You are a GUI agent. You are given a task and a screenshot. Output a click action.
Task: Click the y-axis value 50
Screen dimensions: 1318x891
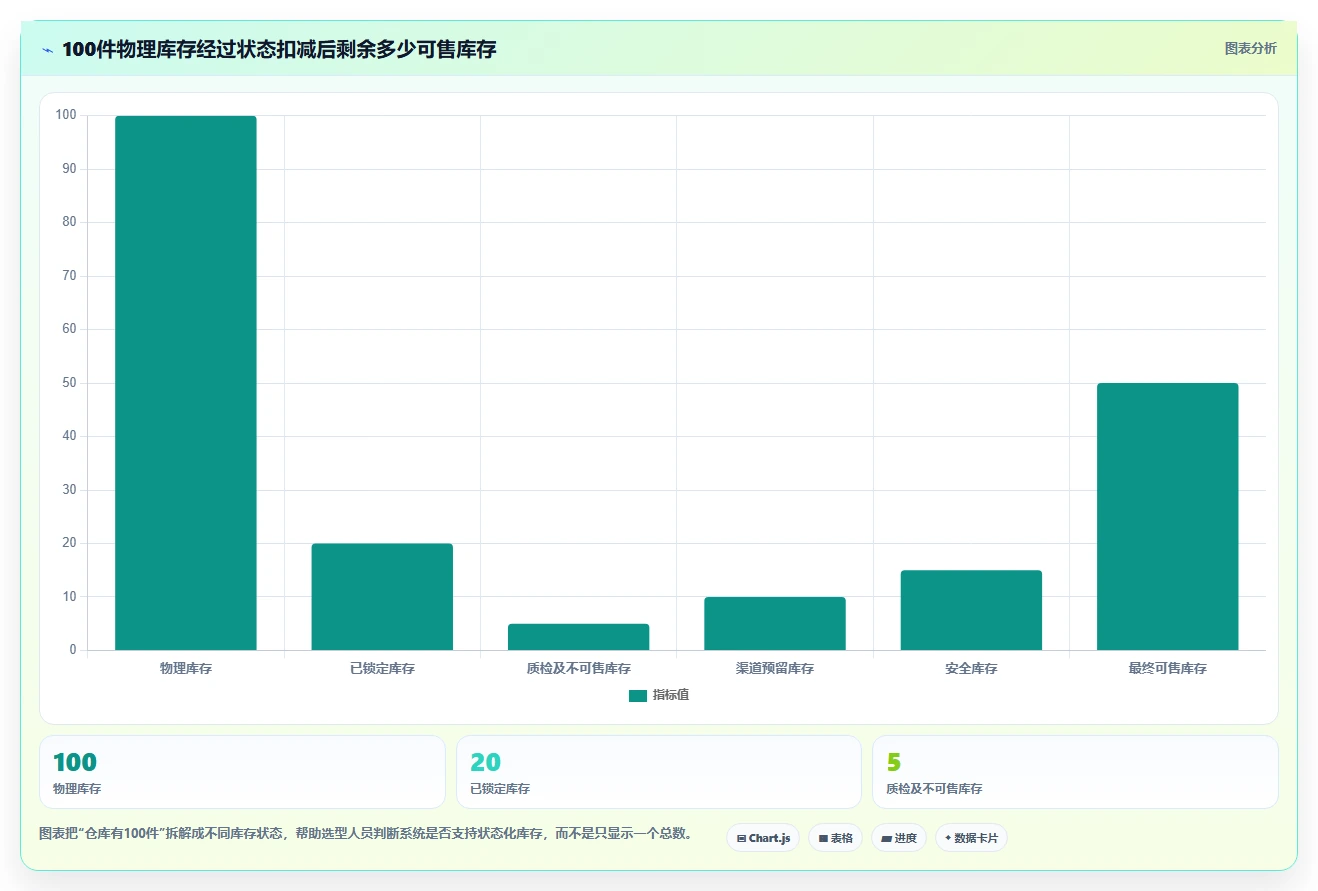(x=69, y=383)
